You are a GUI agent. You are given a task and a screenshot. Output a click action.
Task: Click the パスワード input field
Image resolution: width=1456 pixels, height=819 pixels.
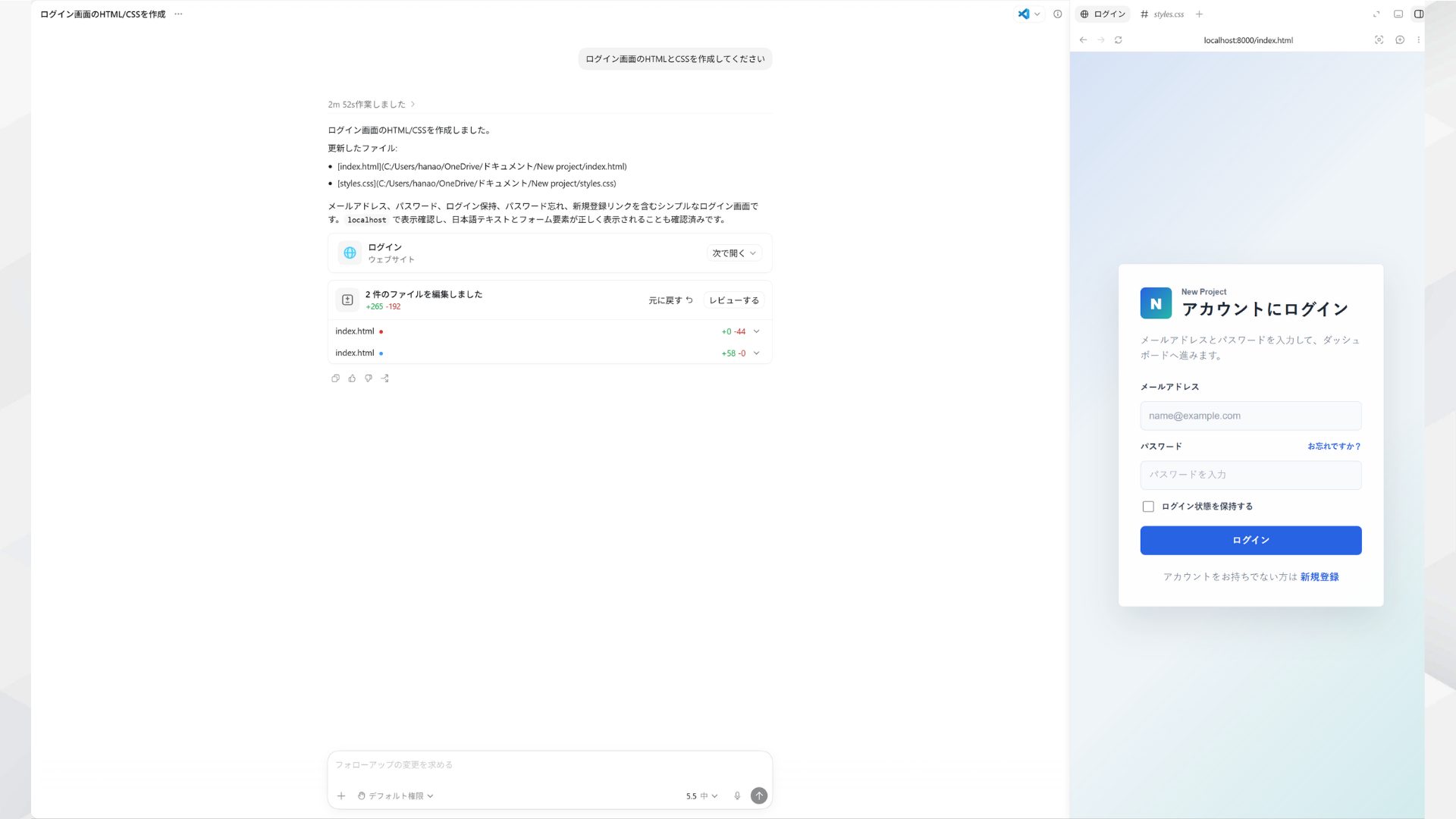(1250, 475)
